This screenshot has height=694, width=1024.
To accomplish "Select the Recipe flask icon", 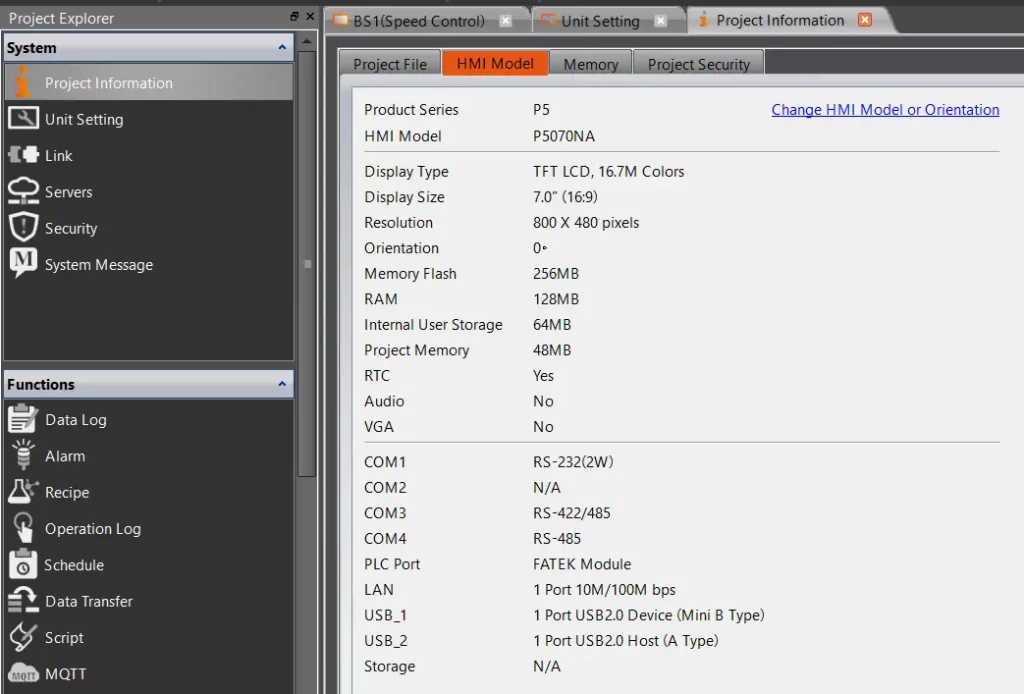I will (23, 492).
